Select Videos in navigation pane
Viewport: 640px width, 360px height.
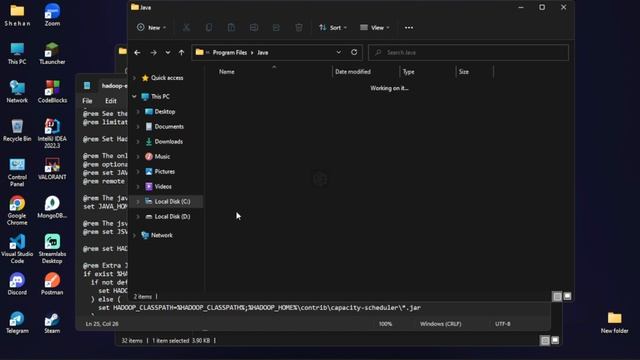click(x=163, y=187)
